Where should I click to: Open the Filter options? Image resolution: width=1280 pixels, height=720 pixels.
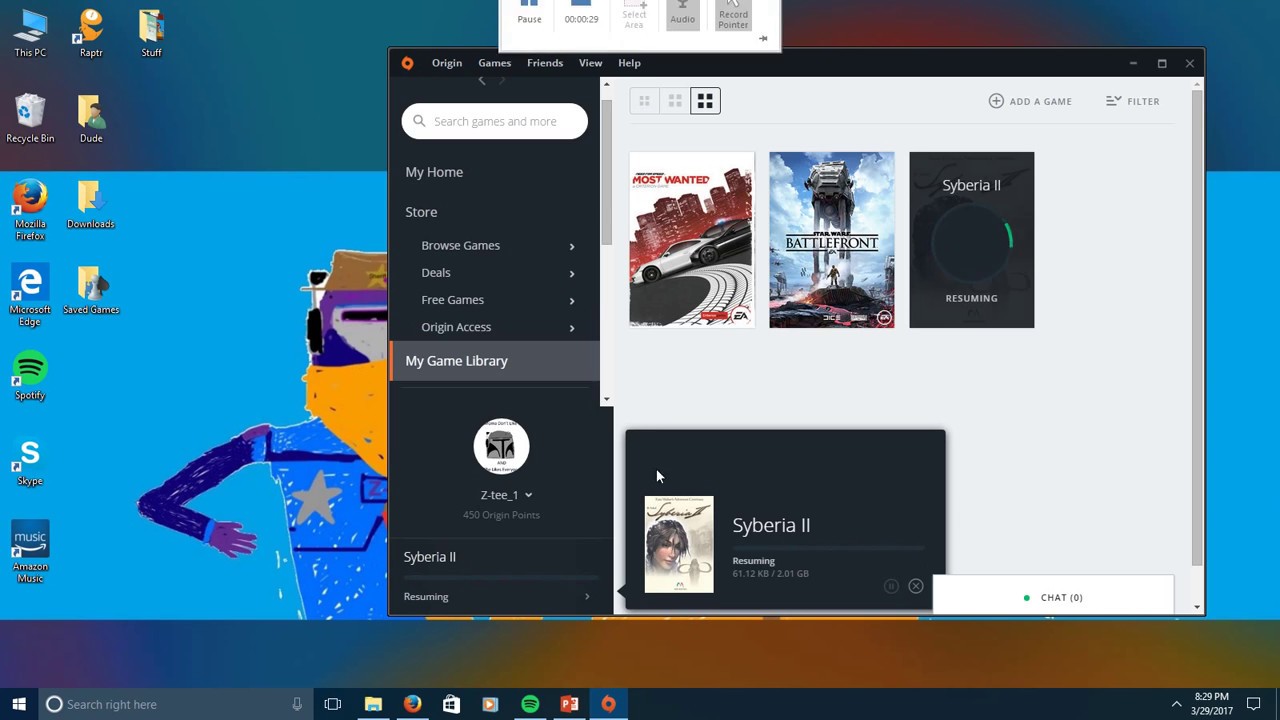click(1133, 101)
